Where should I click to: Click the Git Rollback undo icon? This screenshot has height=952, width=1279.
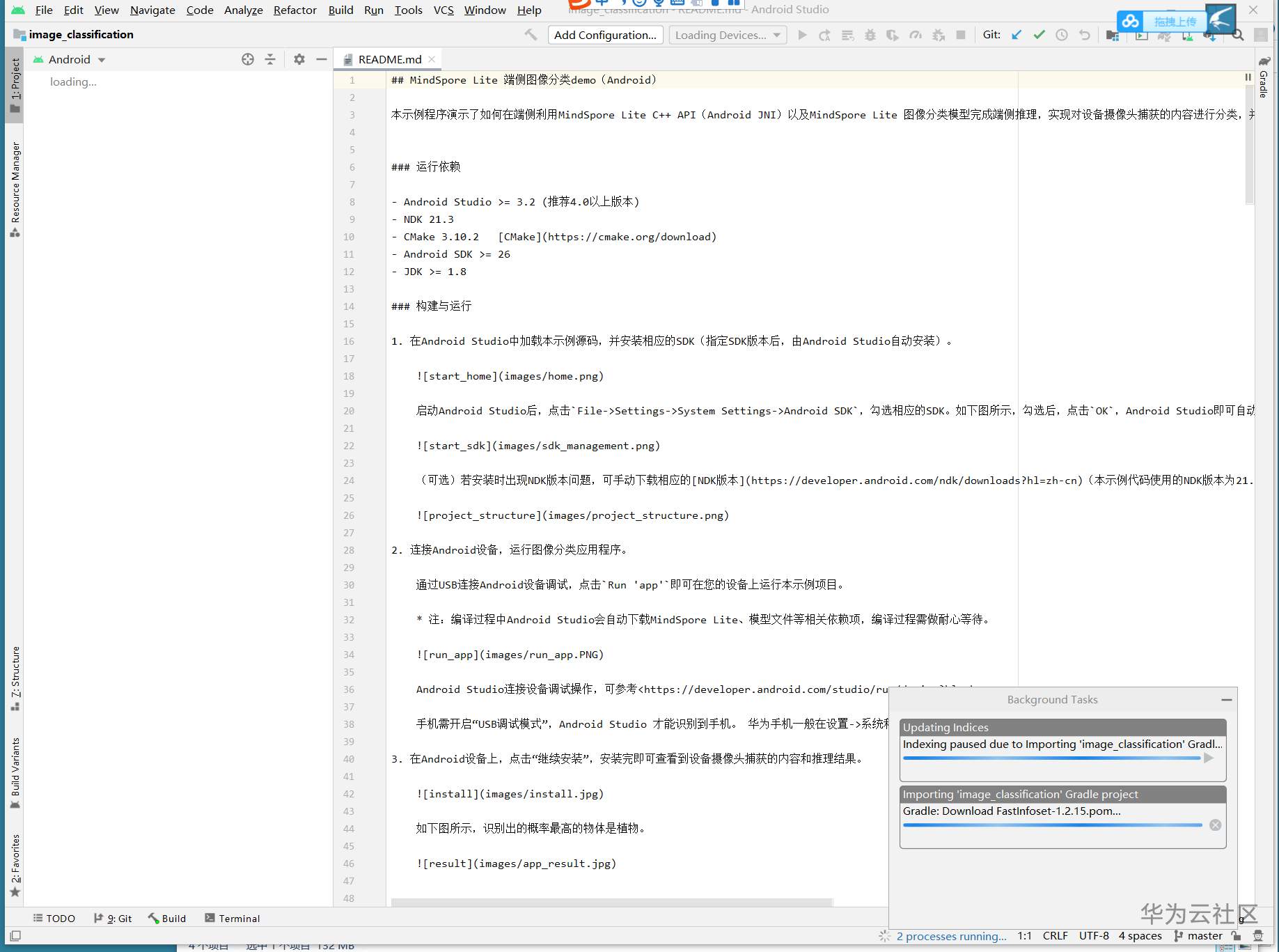[x=1085, y=35]
